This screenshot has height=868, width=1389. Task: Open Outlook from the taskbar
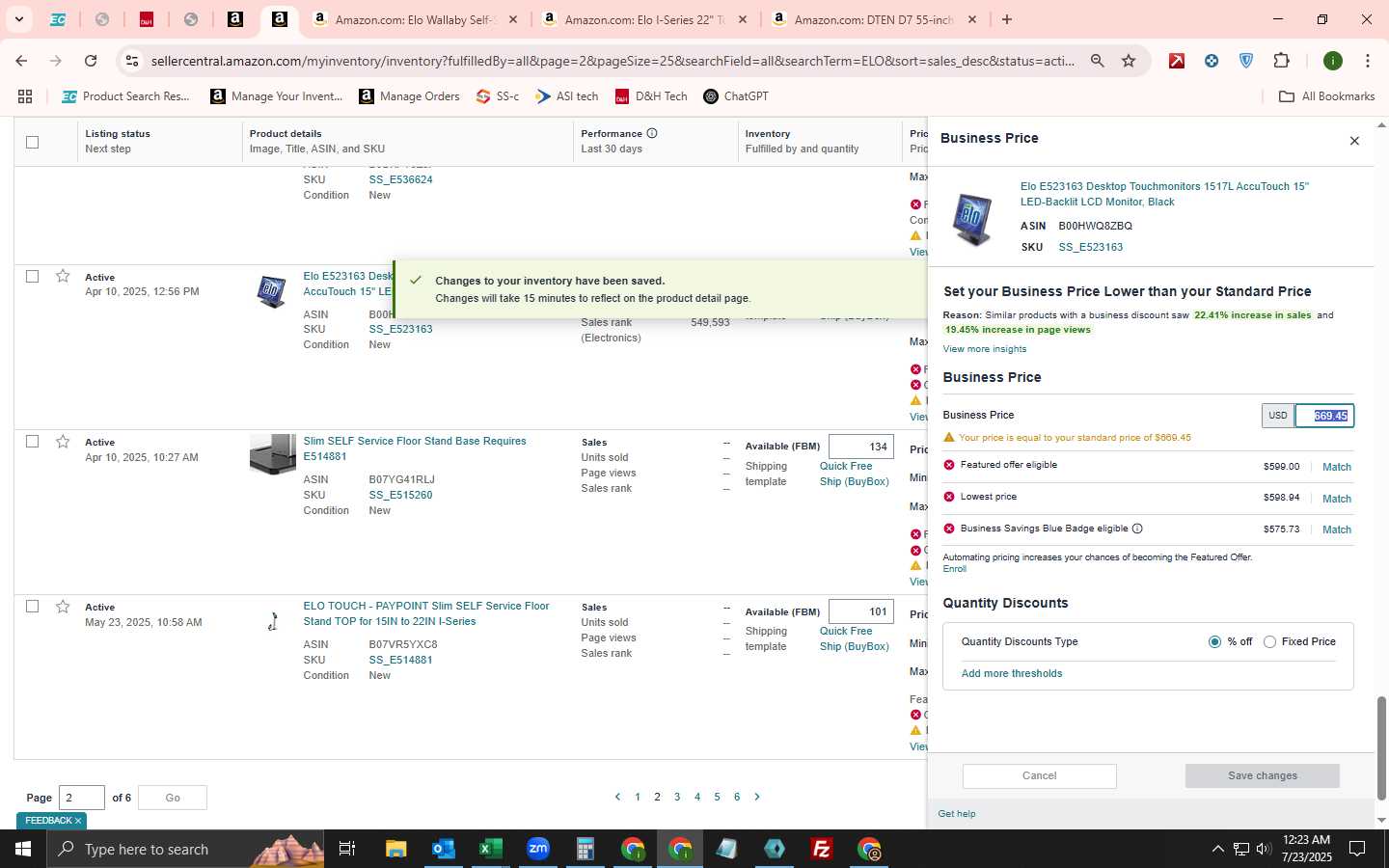point(443,849)
